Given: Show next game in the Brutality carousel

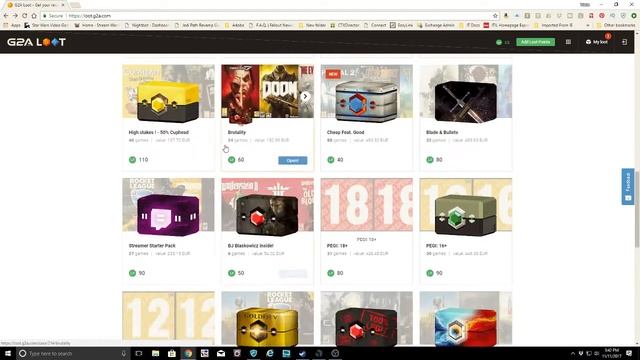Looking at the screenshot, I should coord(305,96).
